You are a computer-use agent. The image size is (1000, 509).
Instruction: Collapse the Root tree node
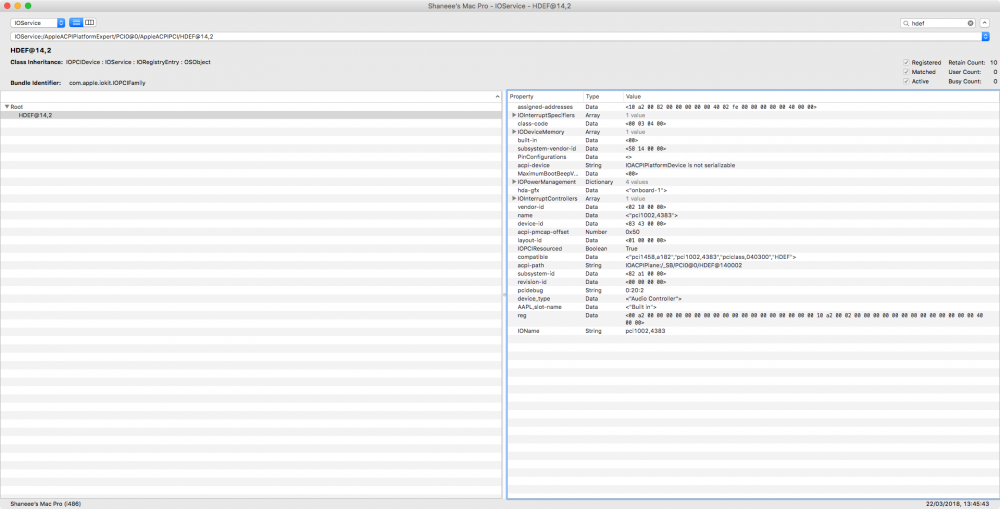pos(7,107)
